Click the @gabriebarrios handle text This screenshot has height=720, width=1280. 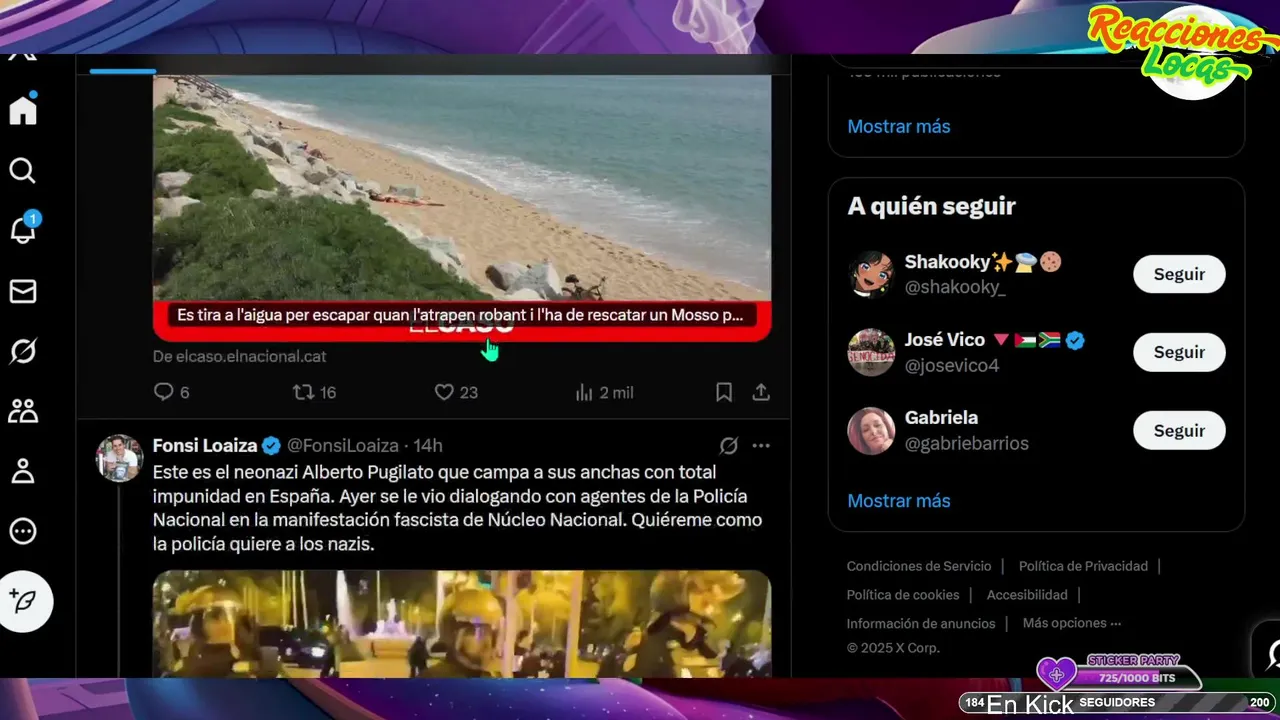click(967, 443)
